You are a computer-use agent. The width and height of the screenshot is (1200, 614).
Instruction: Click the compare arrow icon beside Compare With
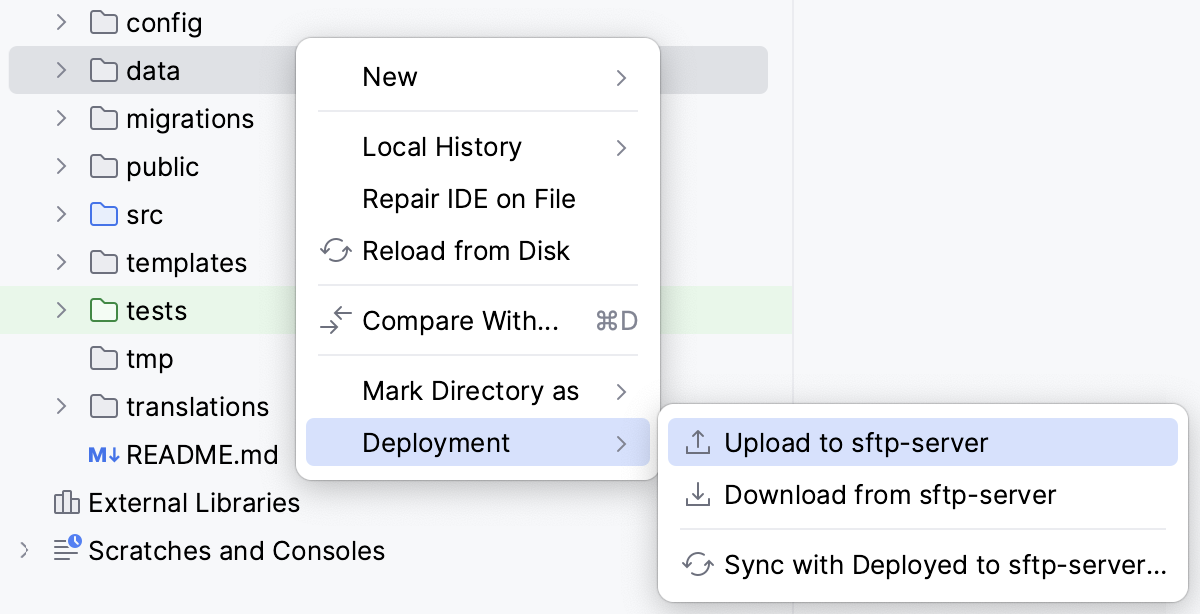click(x=335, y=321)
